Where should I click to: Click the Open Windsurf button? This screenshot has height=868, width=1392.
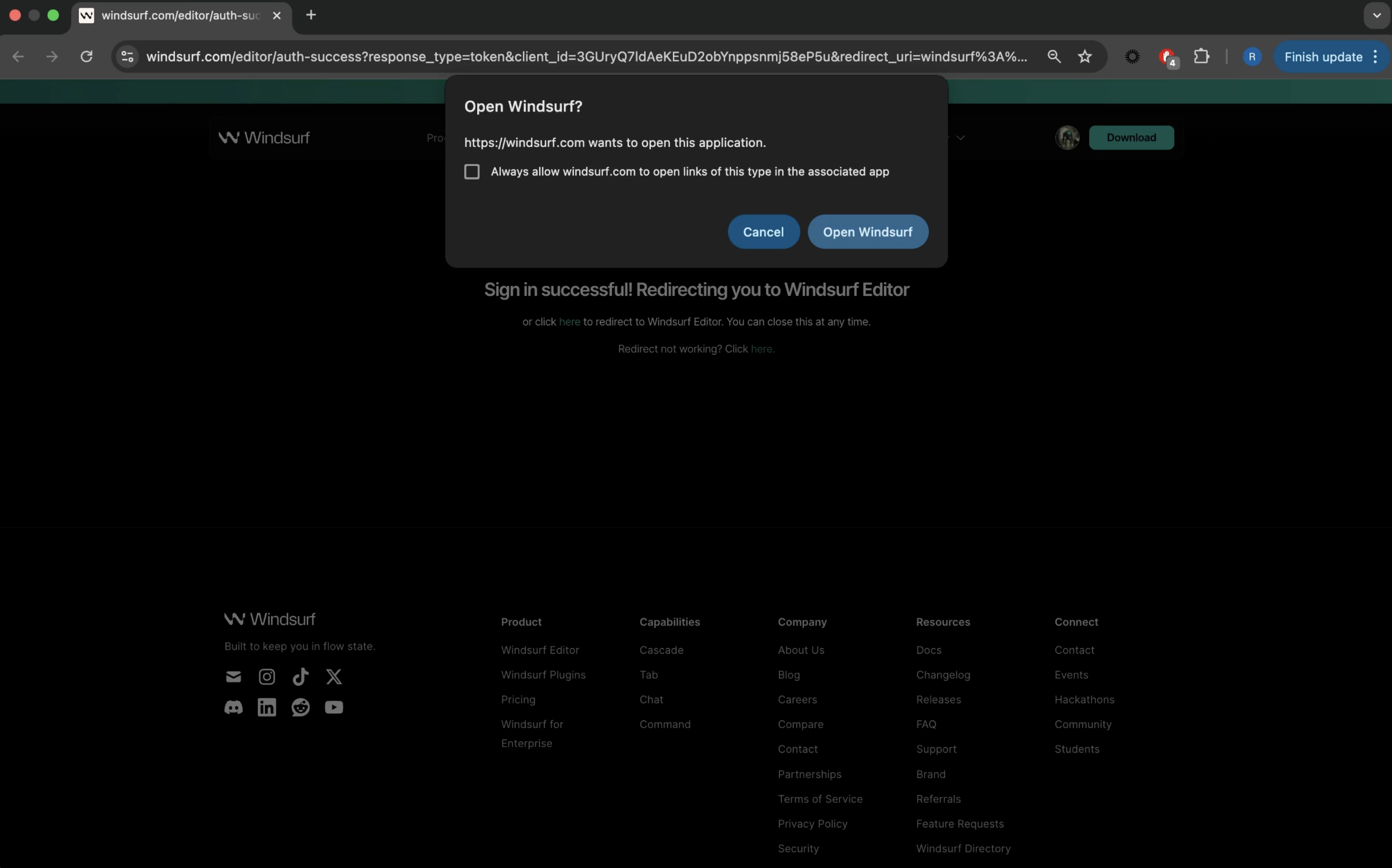pyautogui.click(x=867, y=232)
